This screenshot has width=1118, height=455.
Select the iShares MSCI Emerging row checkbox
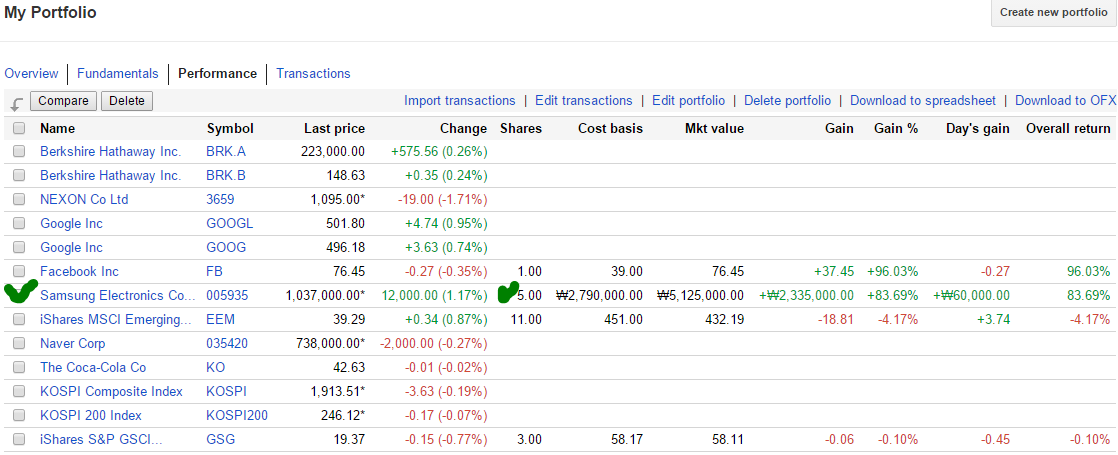(x=19, y=319)
